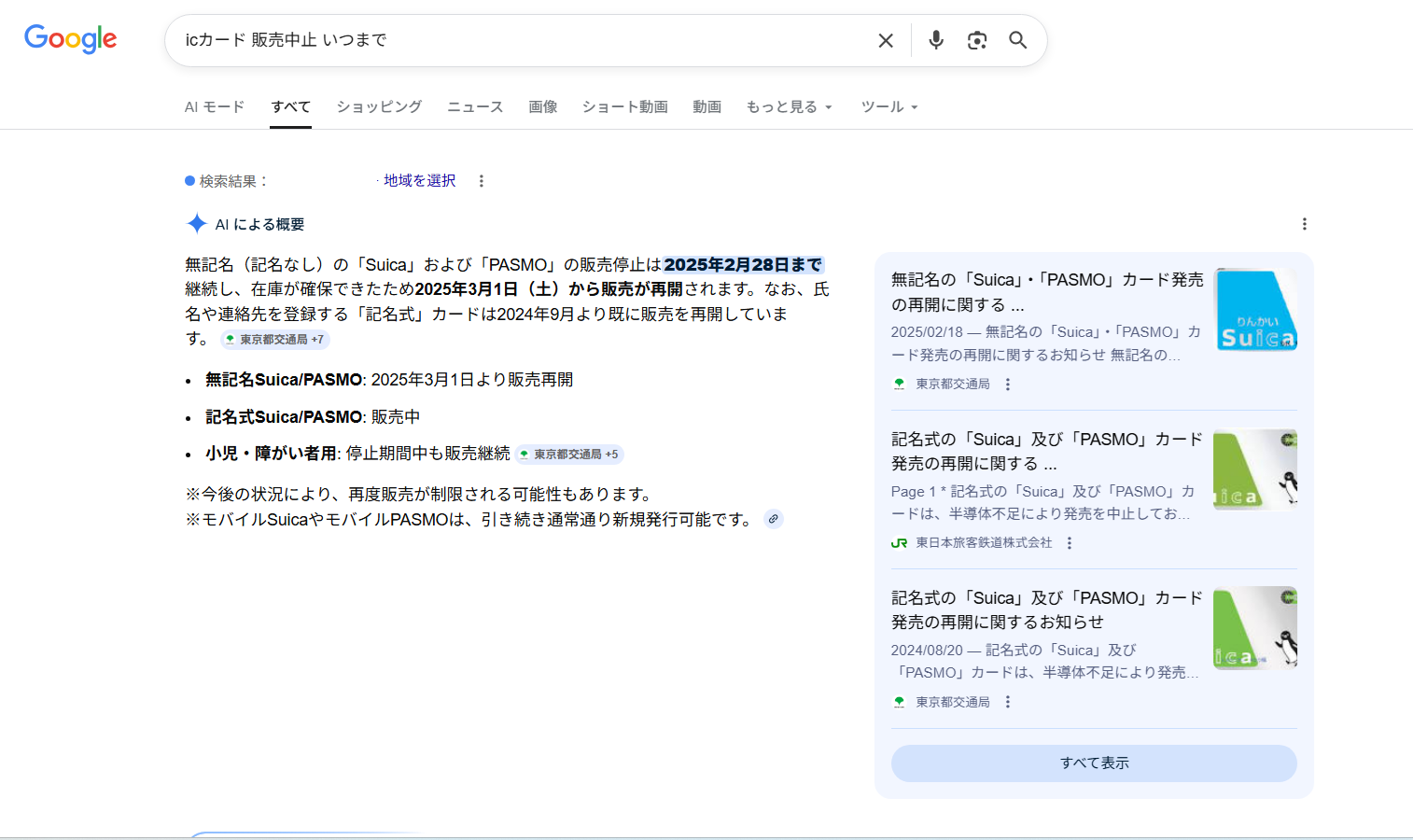
Task: Open the ショート動画 tab
Action: [625, 106]
